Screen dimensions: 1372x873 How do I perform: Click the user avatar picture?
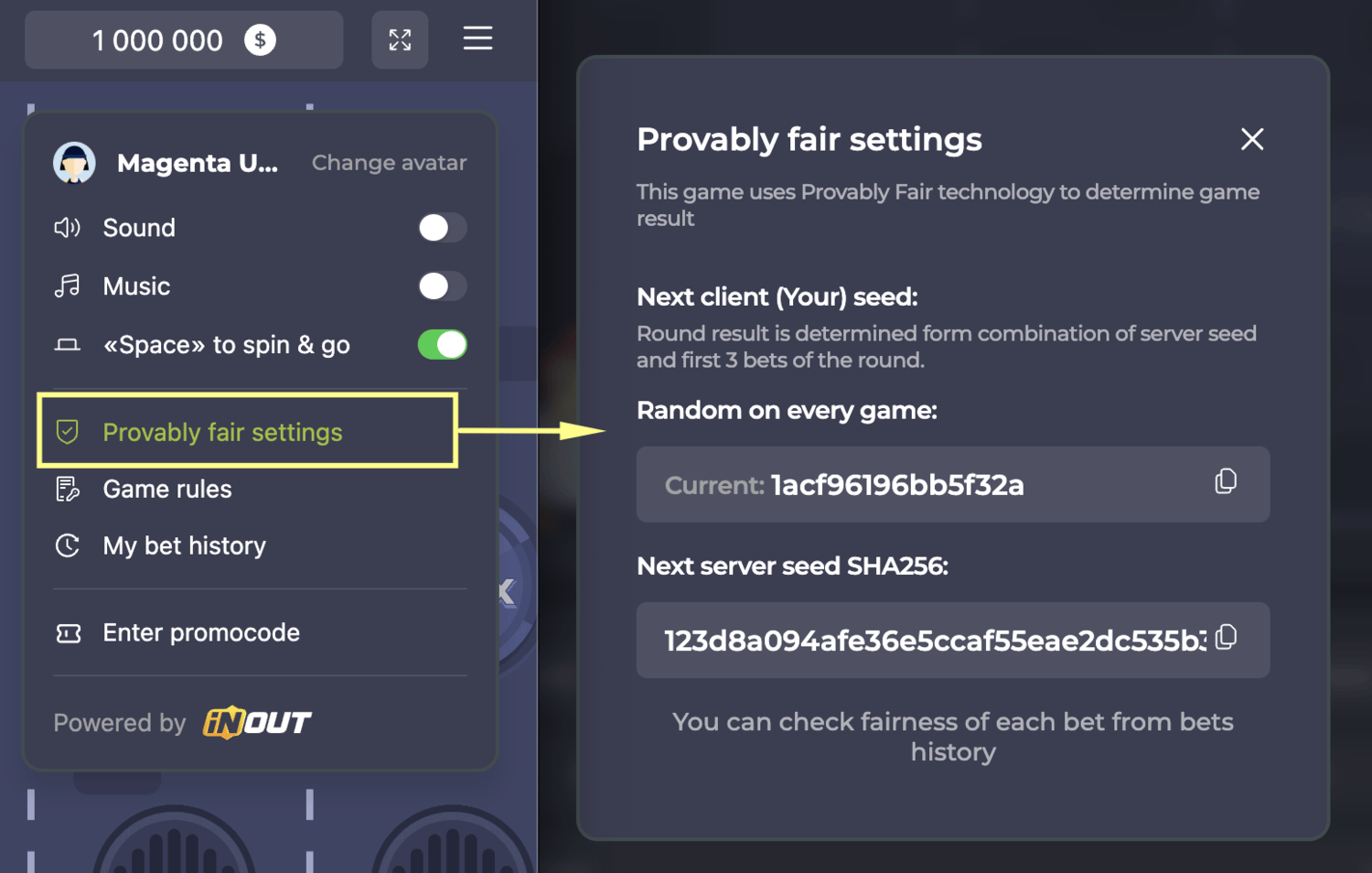click(x=74, y=163)
